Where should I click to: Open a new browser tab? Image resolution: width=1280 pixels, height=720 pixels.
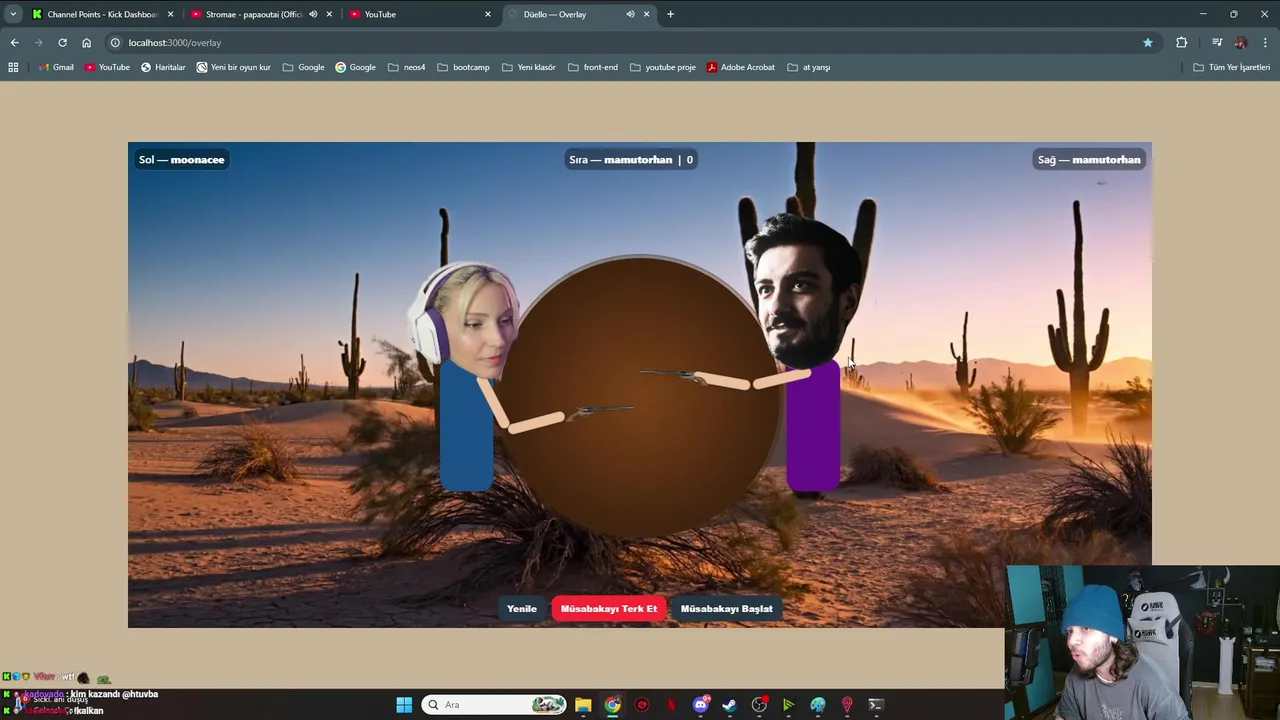pyautogui.click(x=670, y=14)
